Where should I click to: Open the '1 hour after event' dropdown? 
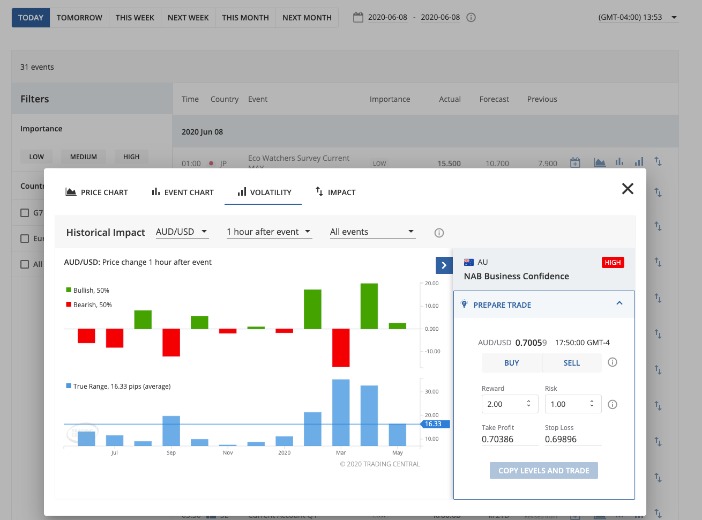pyautogui.click(x=269, y=232)
